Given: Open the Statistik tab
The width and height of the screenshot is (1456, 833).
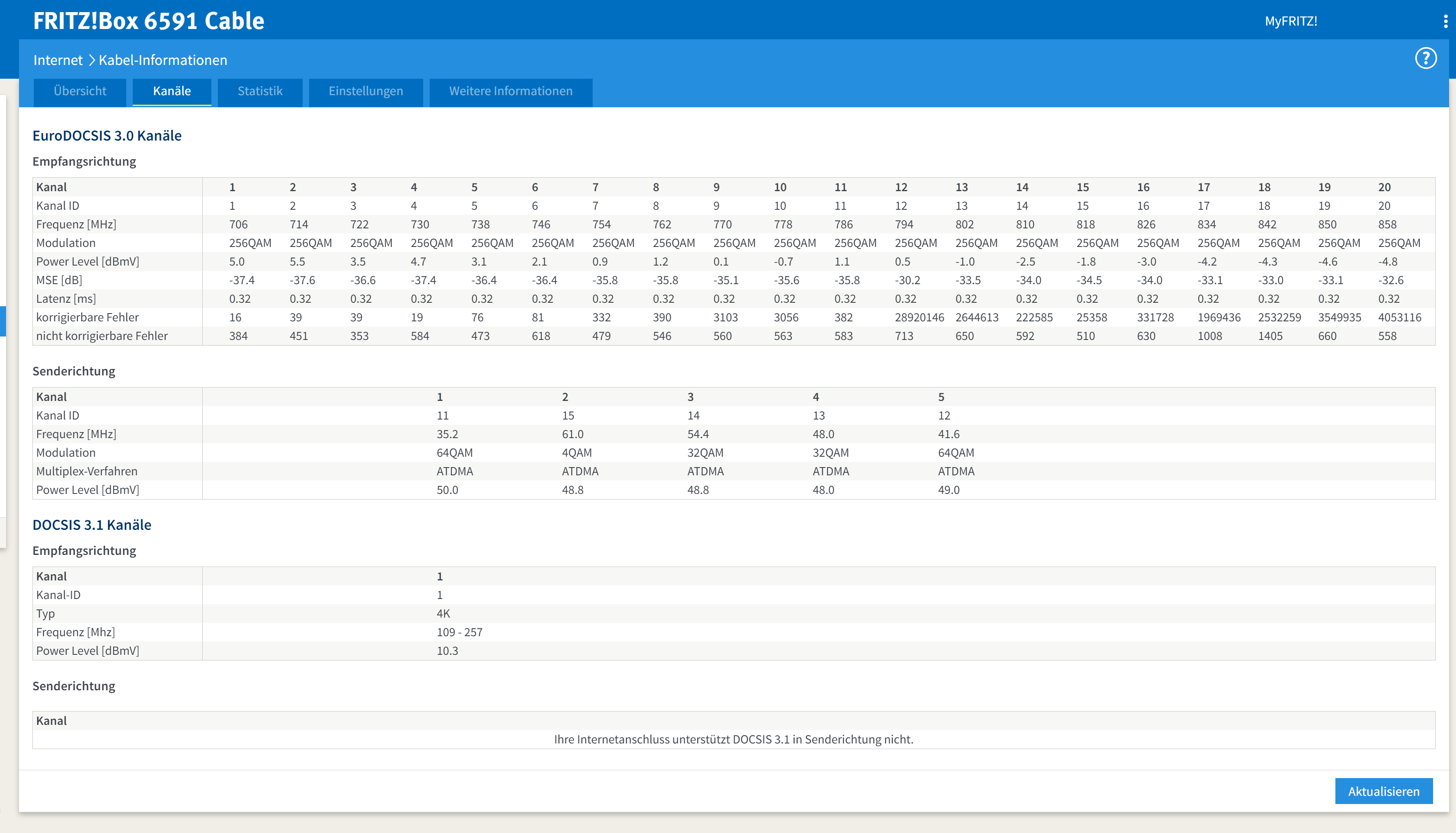Looking at the screenshot, I should click(260, 92).
